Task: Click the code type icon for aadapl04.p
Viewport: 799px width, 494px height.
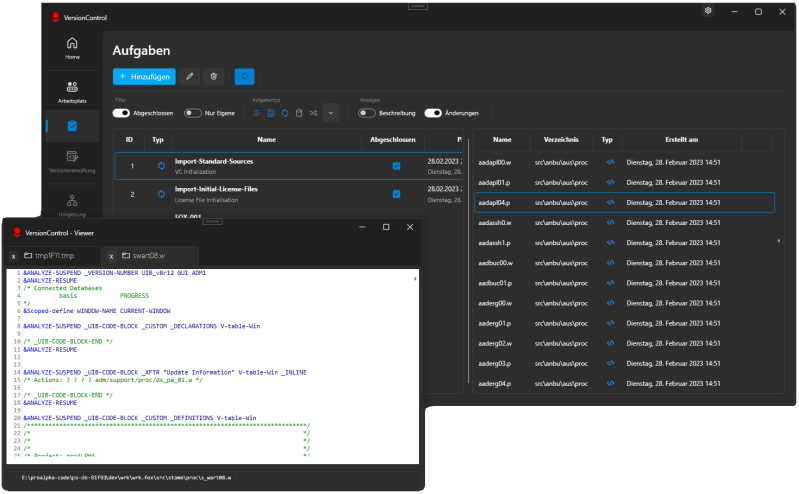Action: (x=610, y=202)
